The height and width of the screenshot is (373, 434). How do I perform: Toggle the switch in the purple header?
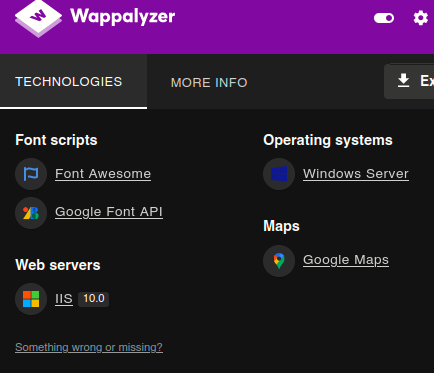pyautogui.click(x=384, y=18)
